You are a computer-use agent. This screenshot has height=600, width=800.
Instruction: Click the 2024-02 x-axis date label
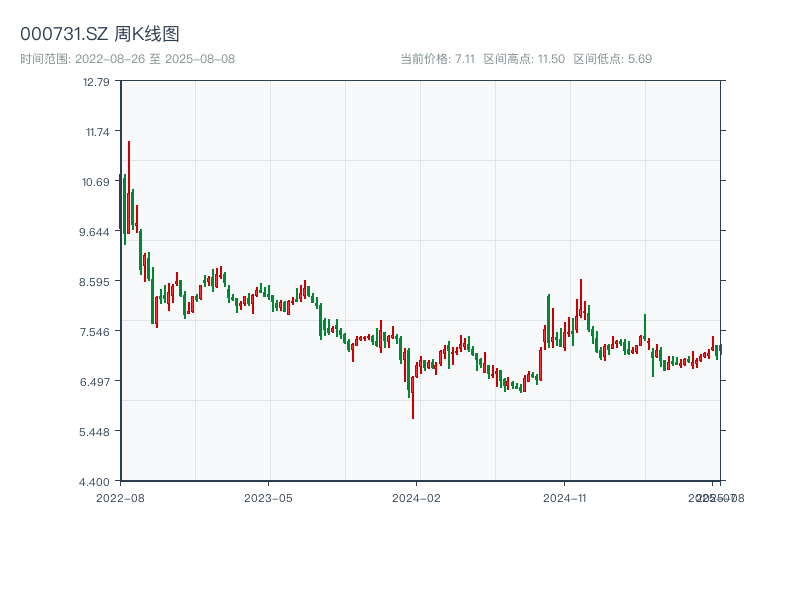pyautogui.click(x=416, y=497)
